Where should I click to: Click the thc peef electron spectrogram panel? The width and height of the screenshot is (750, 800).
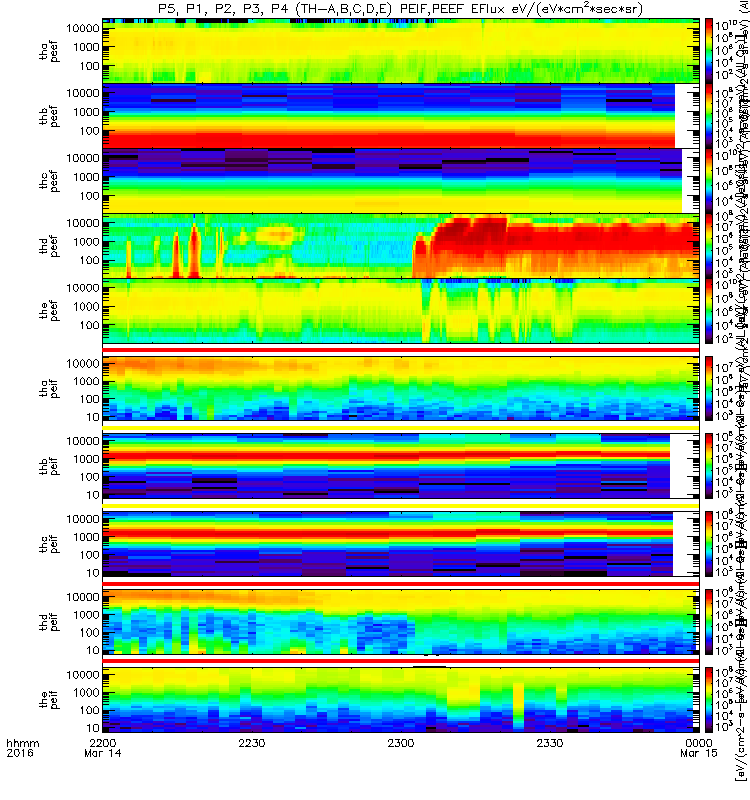tap(401, 181)
